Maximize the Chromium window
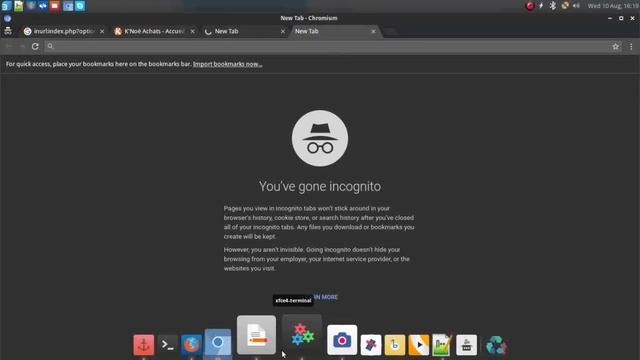Viewport: 640px width, 360px height. (x=621, y=18)
